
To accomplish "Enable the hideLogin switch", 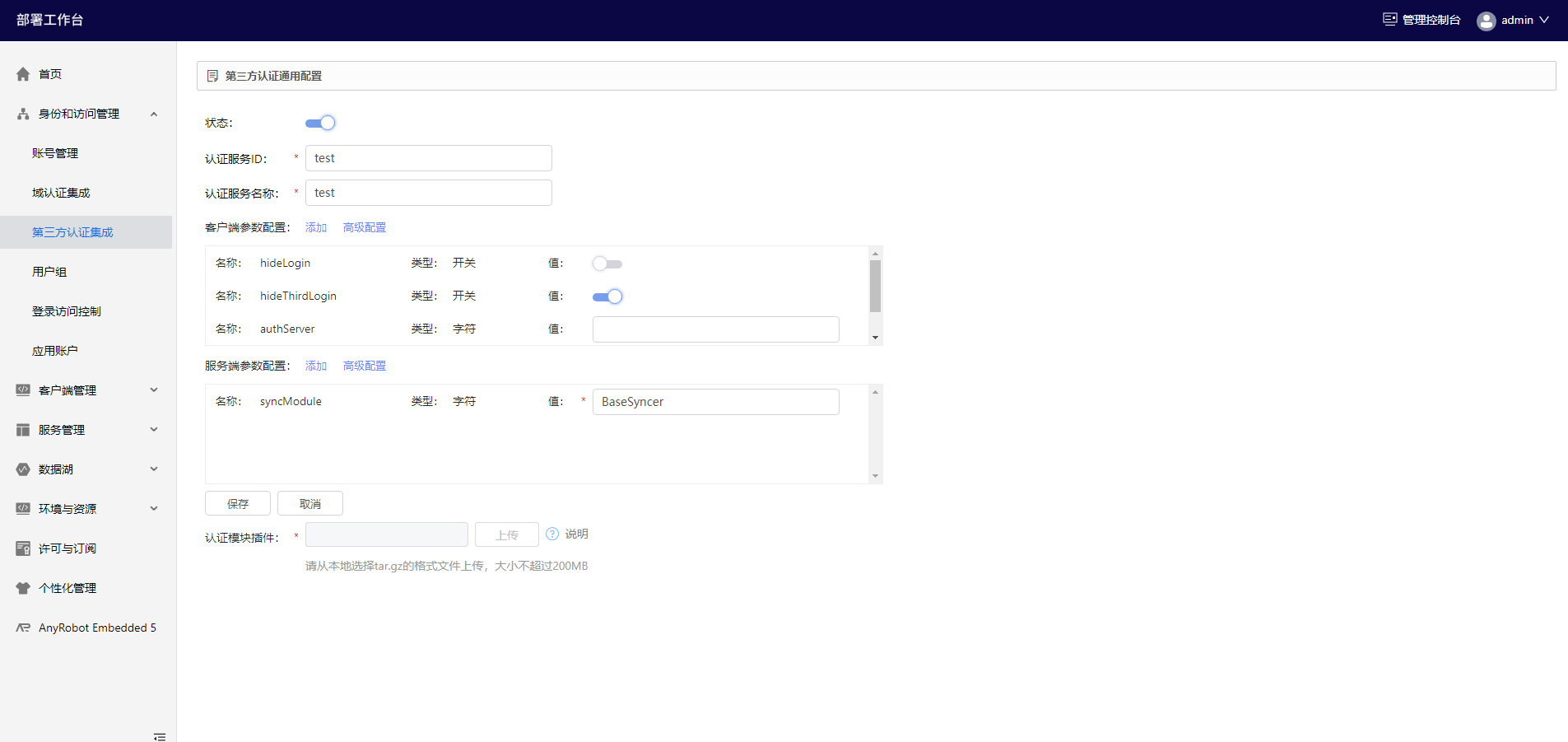I will click(x=607, y=264).
